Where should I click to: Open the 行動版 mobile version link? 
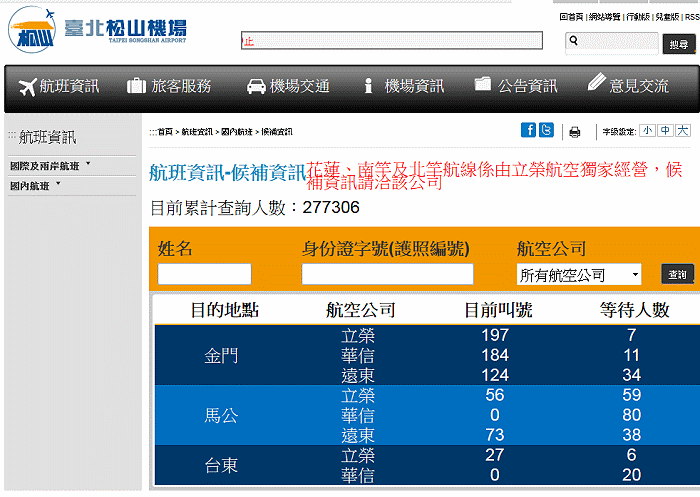[638, 17]
